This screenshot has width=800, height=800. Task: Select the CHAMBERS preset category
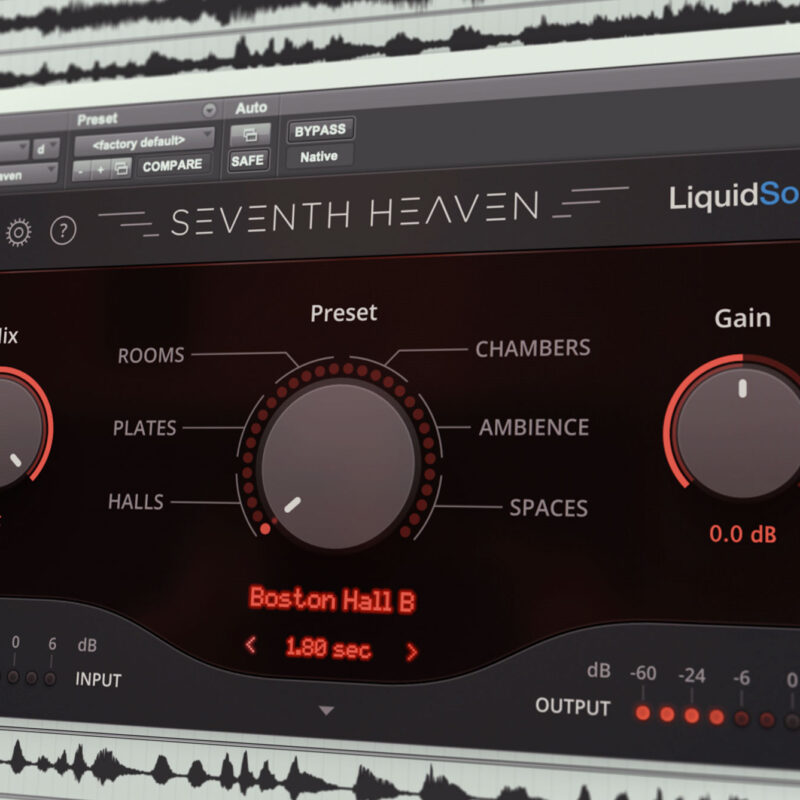533,348
